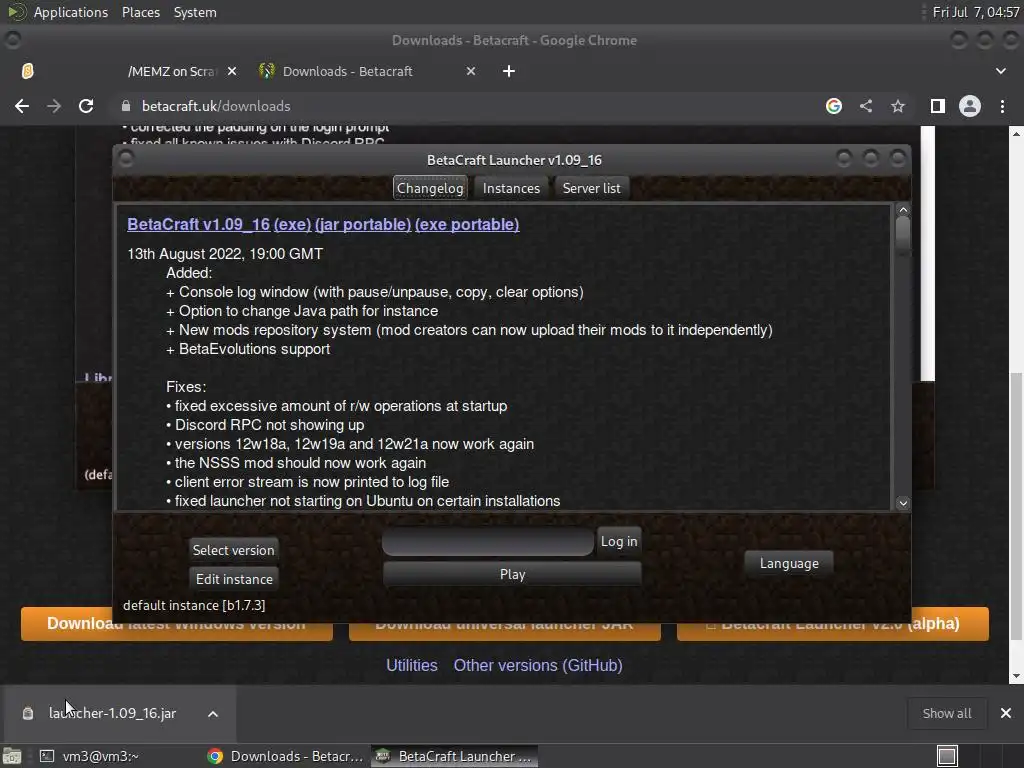Open Chrome three-dot menu
The image size is (1024, 768).
tap(1002, 106)
